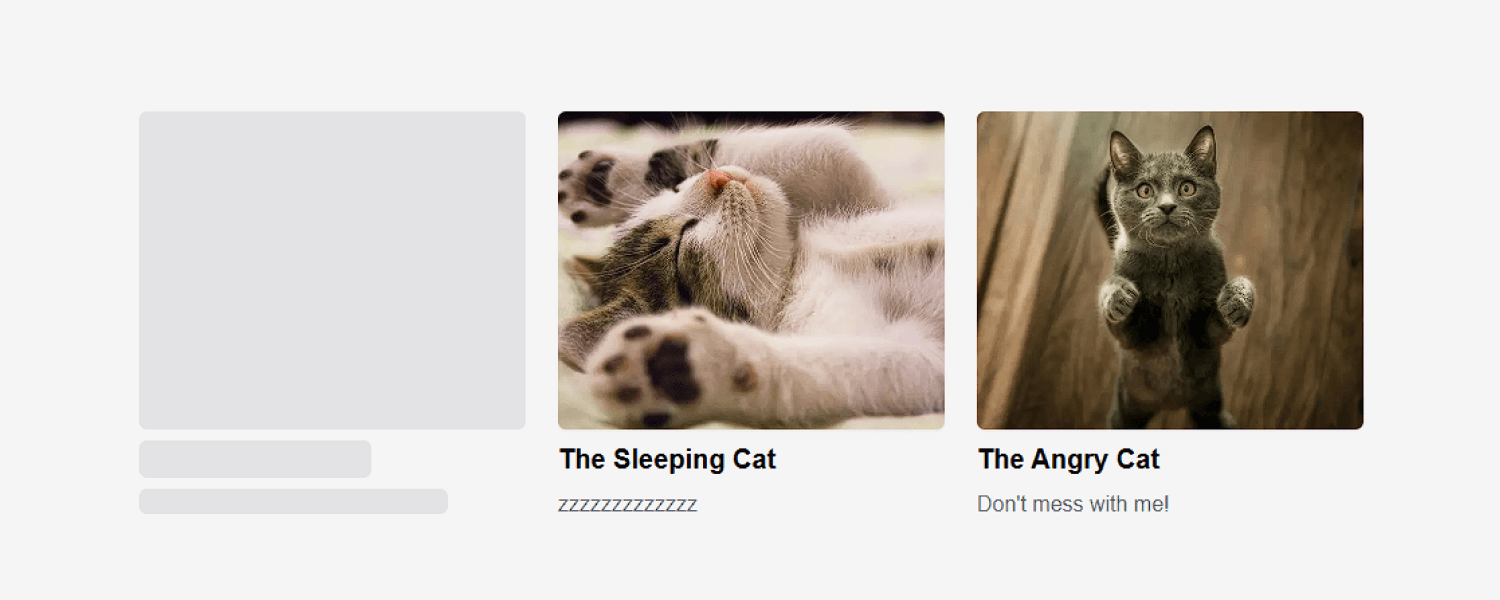Click the angry cat's raised left paw
This screenshot has width=1500, height=600.
tap(1119, 300)
